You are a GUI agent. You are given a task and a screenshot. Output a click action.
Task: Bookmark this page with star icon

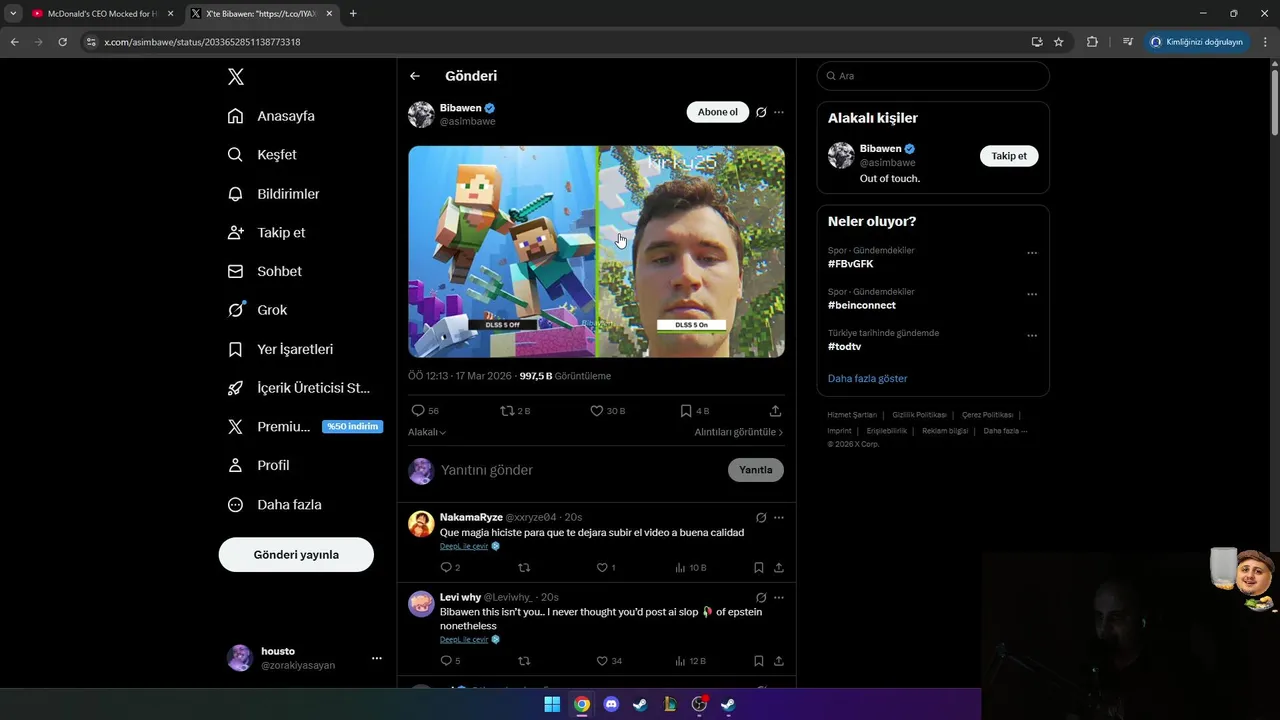click(1058, 42)
